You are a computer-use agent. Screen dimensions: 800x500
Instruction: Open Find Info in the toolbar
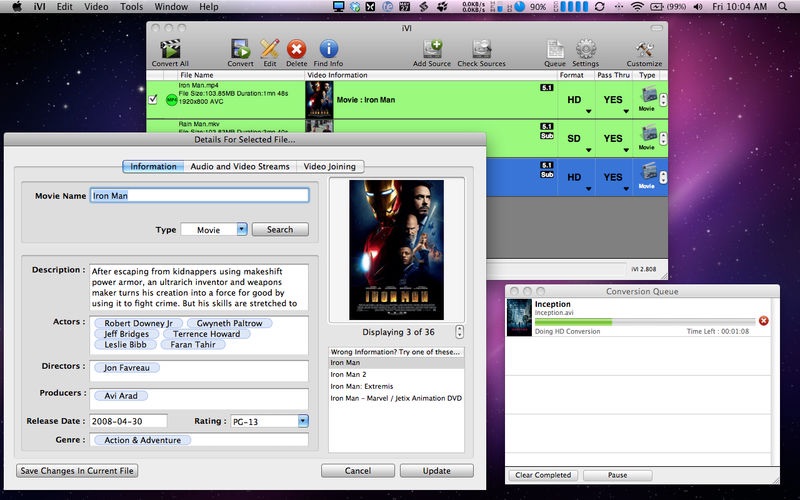pyautogui.click(x=328, y=49)
